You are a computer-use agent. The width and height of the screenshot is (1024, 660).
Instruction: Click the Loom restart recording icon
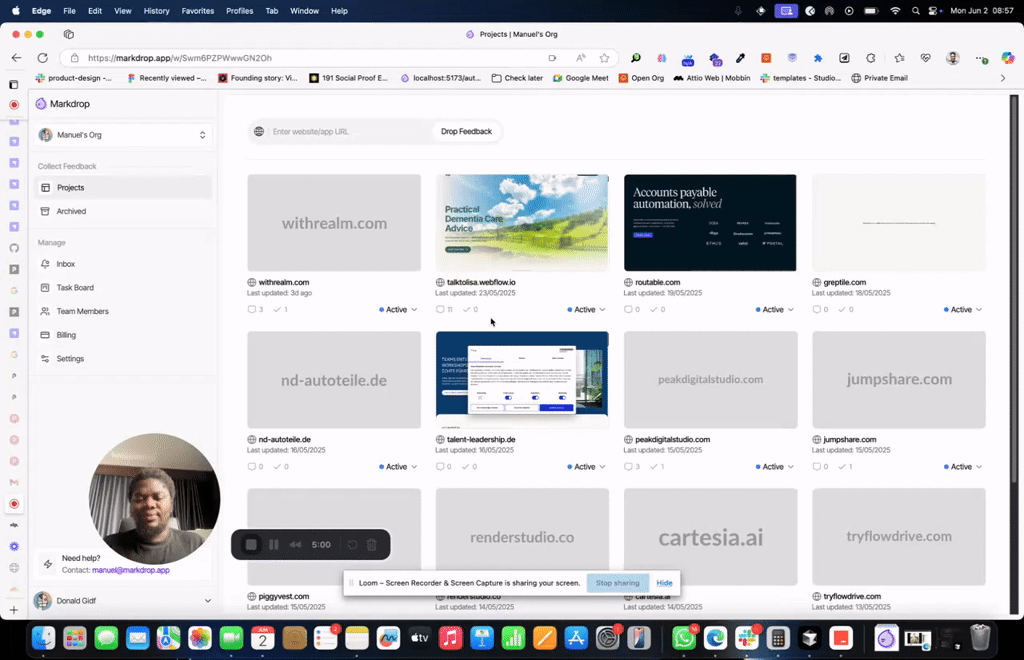[352, 544]
